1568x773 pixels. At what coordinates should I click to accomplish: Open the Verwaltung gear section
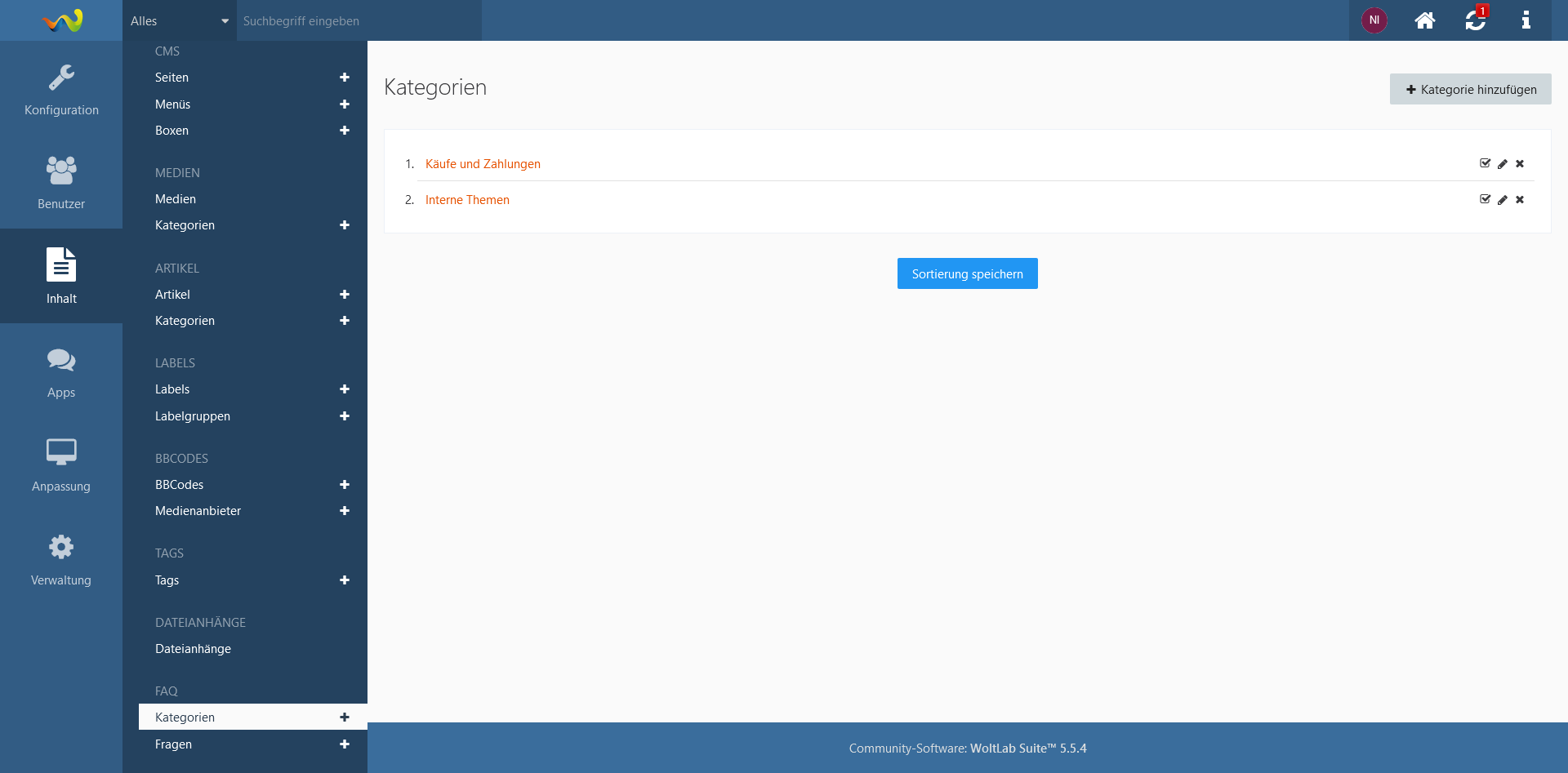pos(61,560)
